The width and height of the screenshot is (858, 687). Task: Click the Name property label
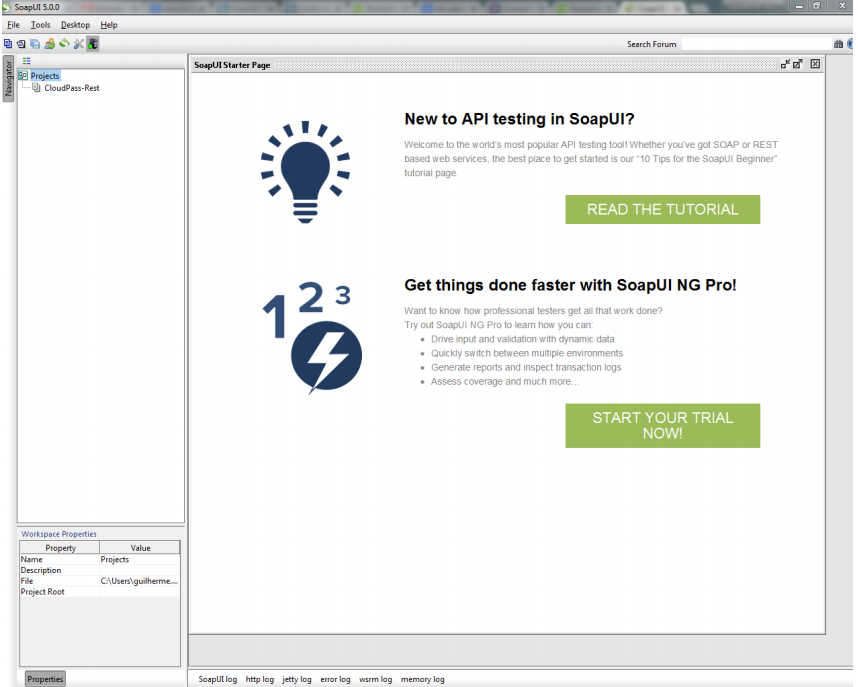(x=31, y=559)
